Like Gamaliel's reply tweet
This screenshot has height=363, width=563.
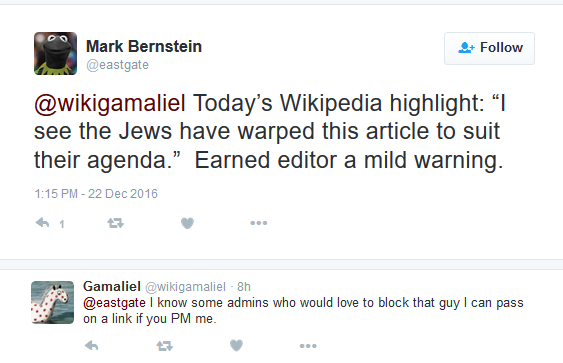tap(236, 346)
